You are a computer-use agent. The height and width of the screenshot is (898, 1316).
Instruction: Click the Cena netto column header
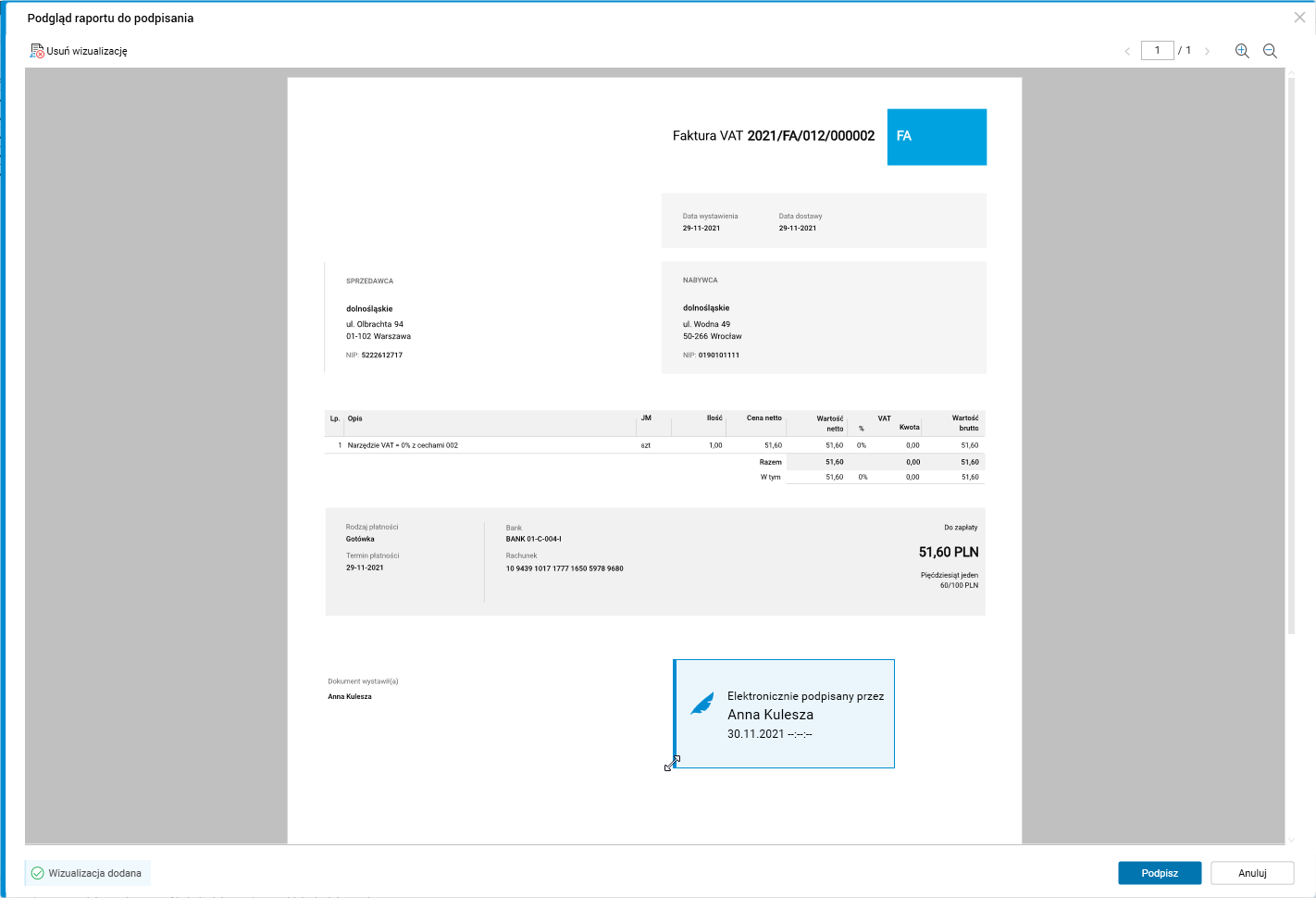pos(764,418)
